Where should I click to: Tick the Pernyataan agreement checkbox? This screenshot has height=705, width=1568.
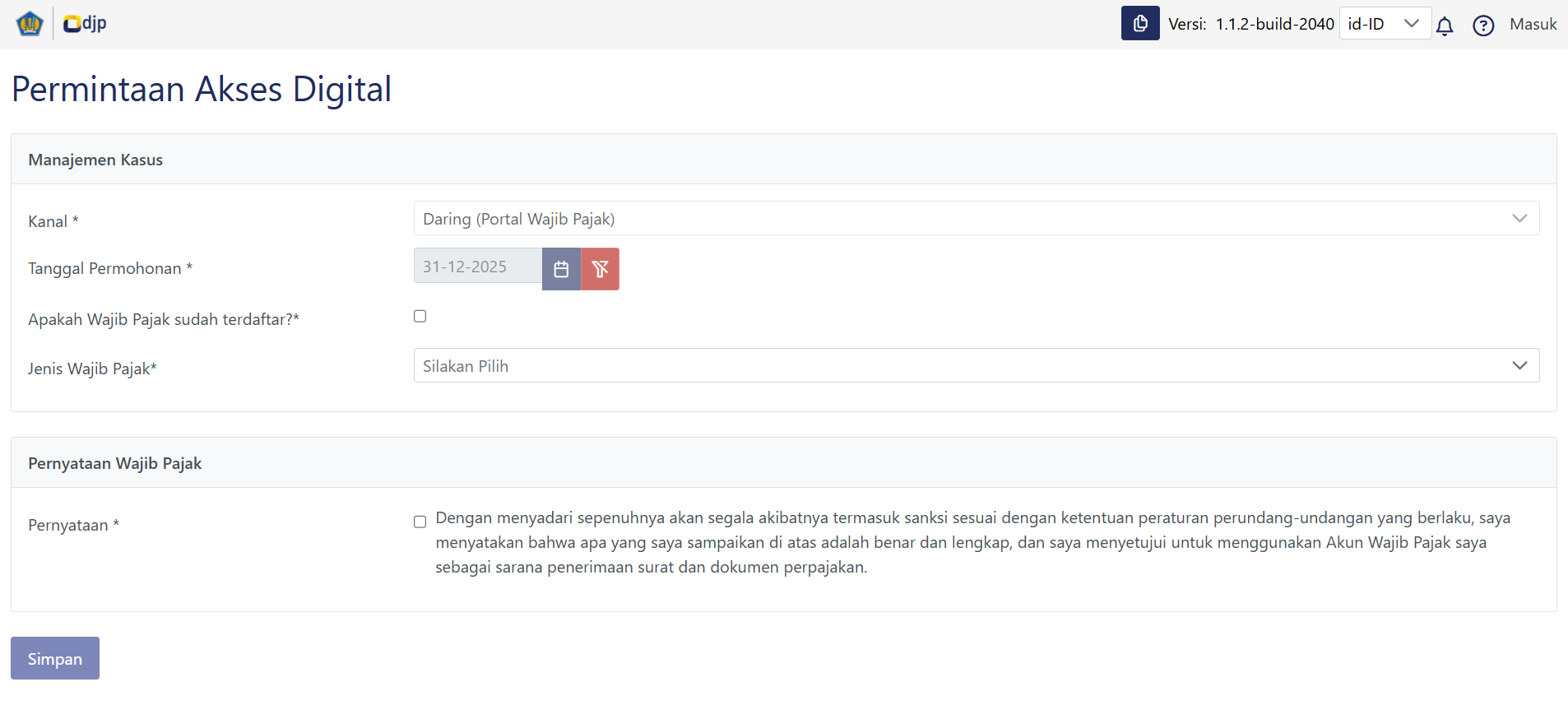(x=420, y=522)
